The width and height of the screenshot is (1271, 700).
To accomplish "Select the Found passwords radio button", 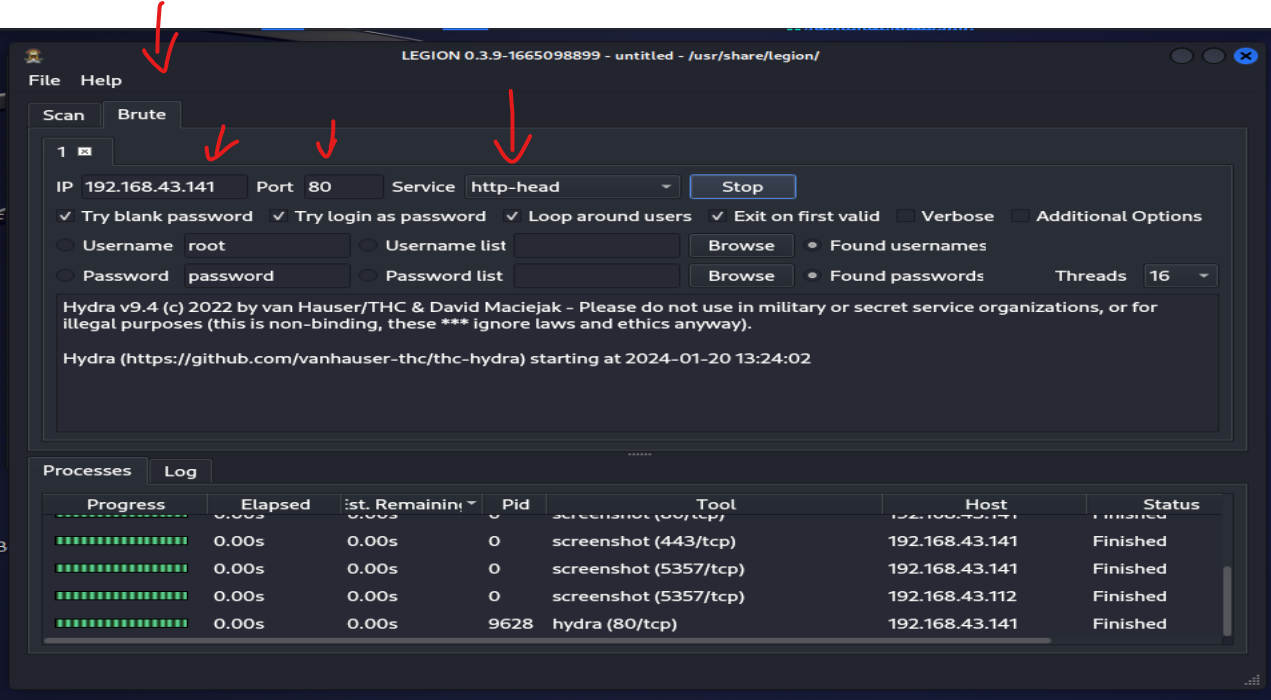I will (x=814, y=276).
